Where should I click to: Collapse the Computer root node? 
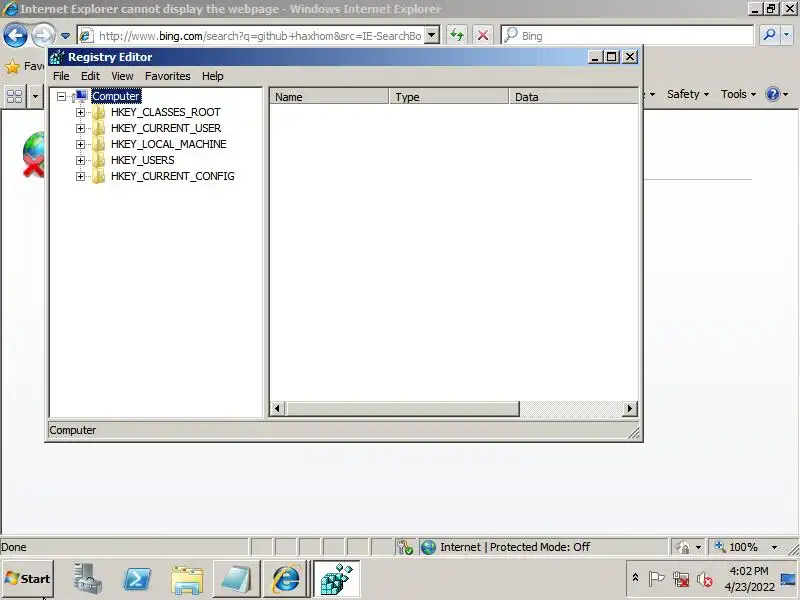[61, 96]
